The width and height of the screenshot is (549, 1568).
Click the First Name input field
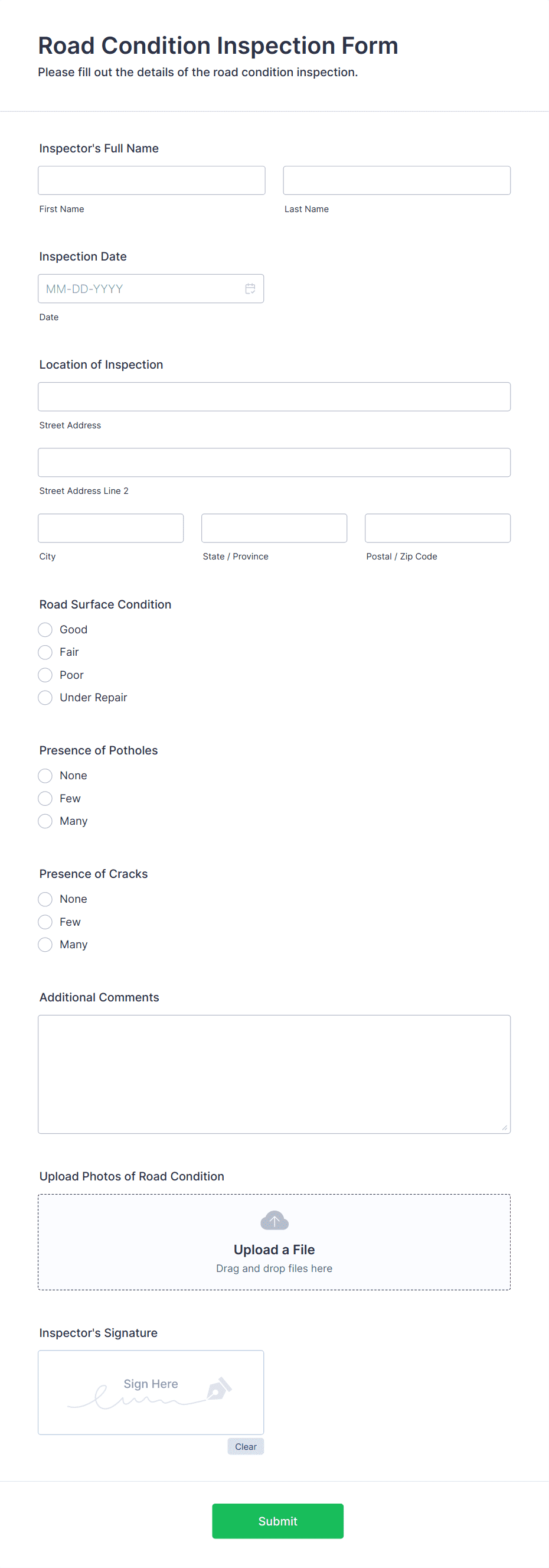(x=151, y=180)
